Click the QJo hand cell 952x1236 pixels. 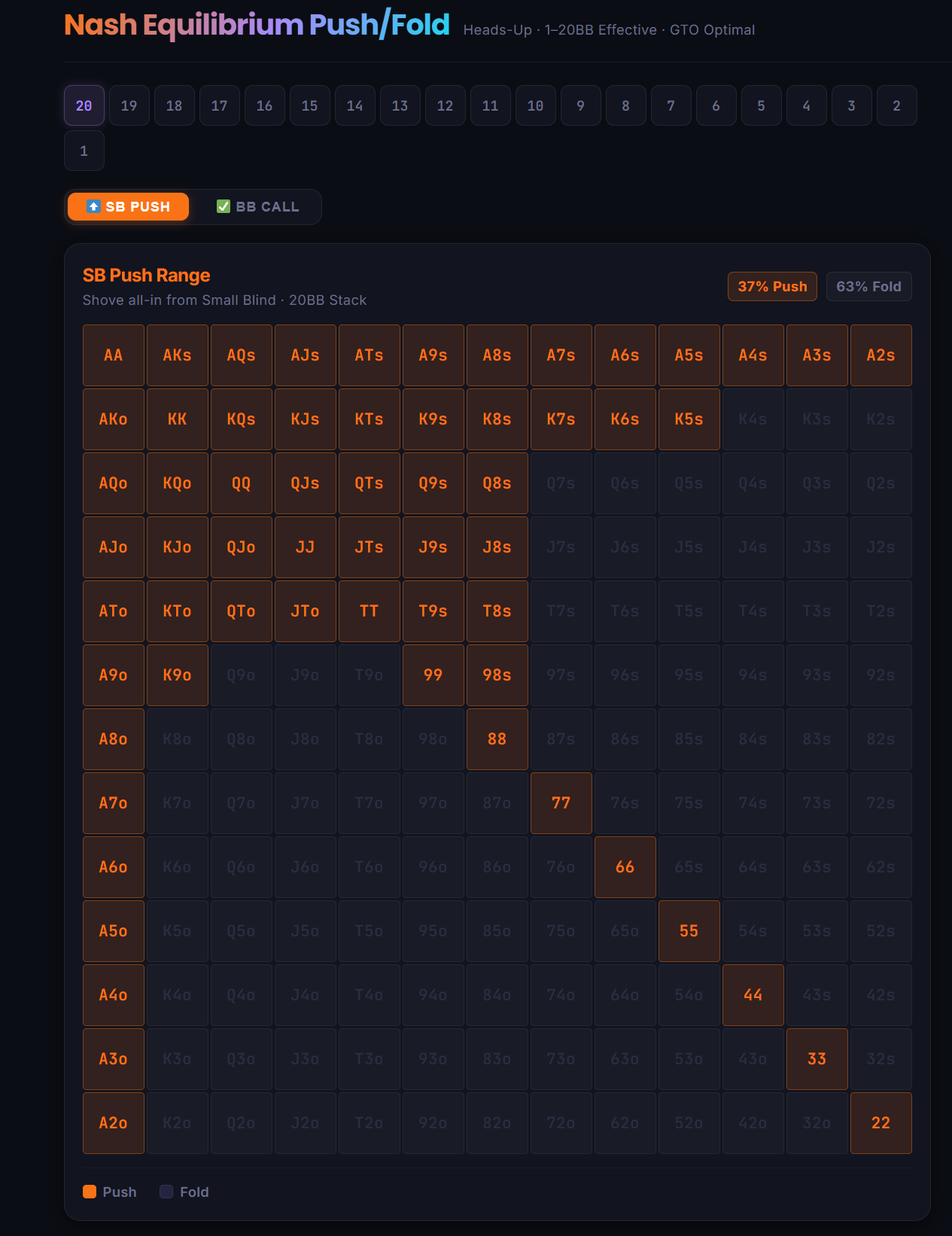point(242,547)
